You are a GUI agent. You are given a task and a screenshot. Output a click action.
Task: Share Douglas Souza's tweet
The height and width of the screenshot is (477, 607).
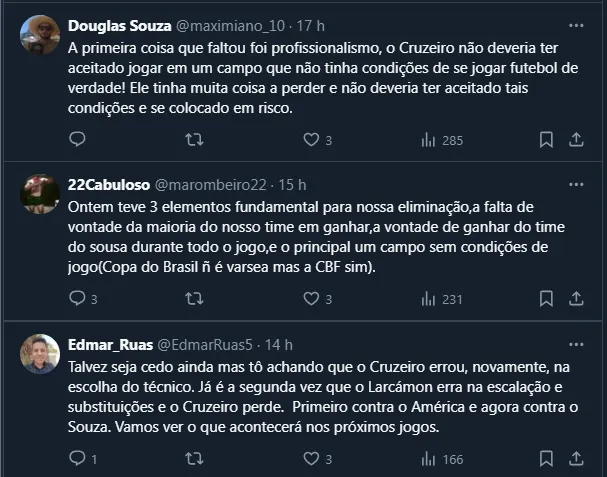pyautogui.click(x=577, y=140)
